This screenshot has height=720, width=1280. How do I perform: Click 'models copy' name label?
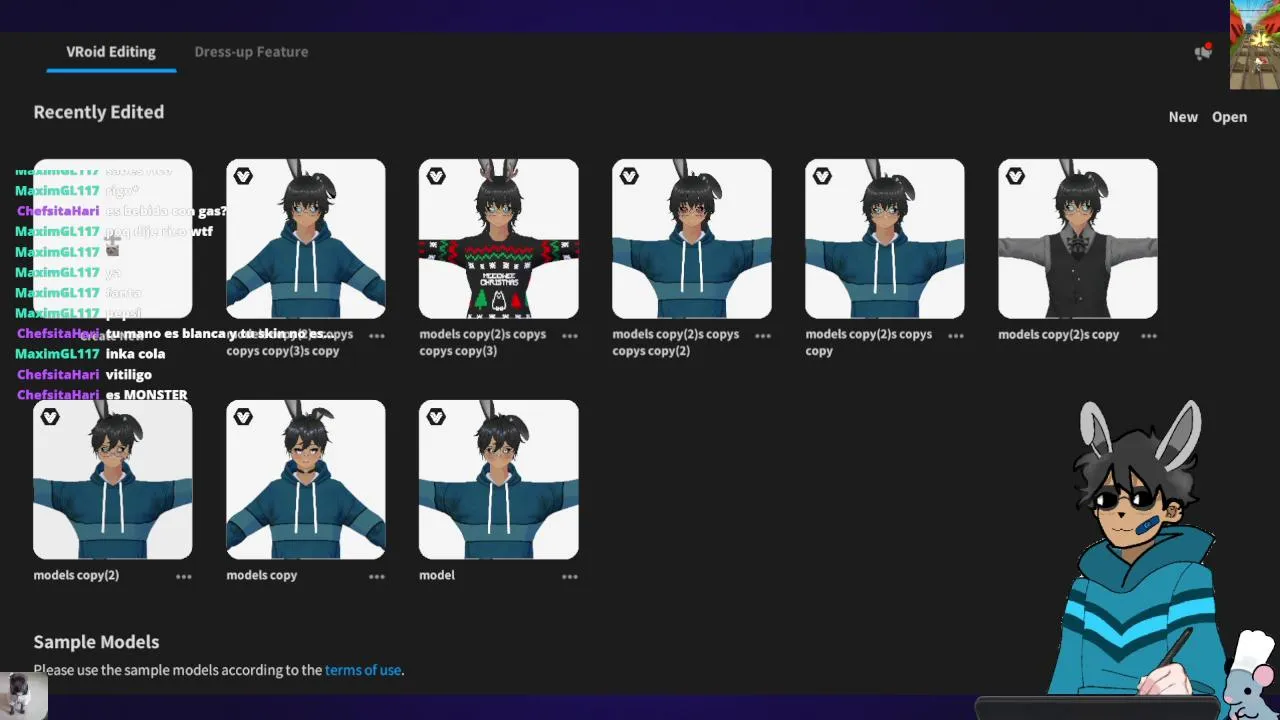[x=262, y=575]
